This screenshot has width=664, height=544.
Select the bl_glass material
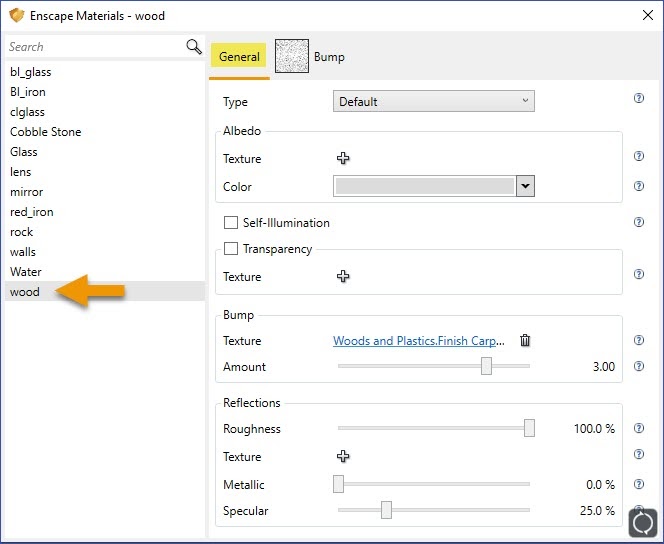tap(105, 72)
